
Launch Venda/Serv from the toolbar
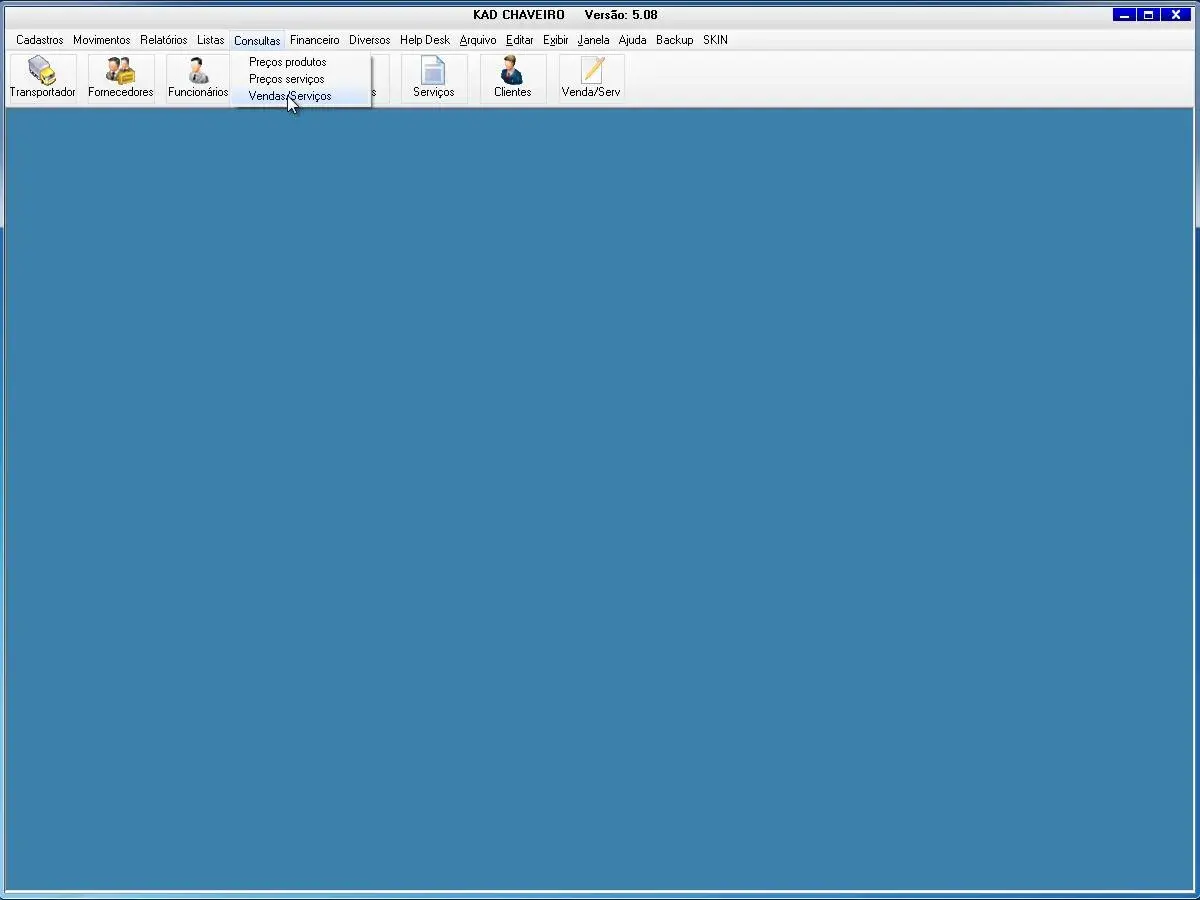pos(591,77)
